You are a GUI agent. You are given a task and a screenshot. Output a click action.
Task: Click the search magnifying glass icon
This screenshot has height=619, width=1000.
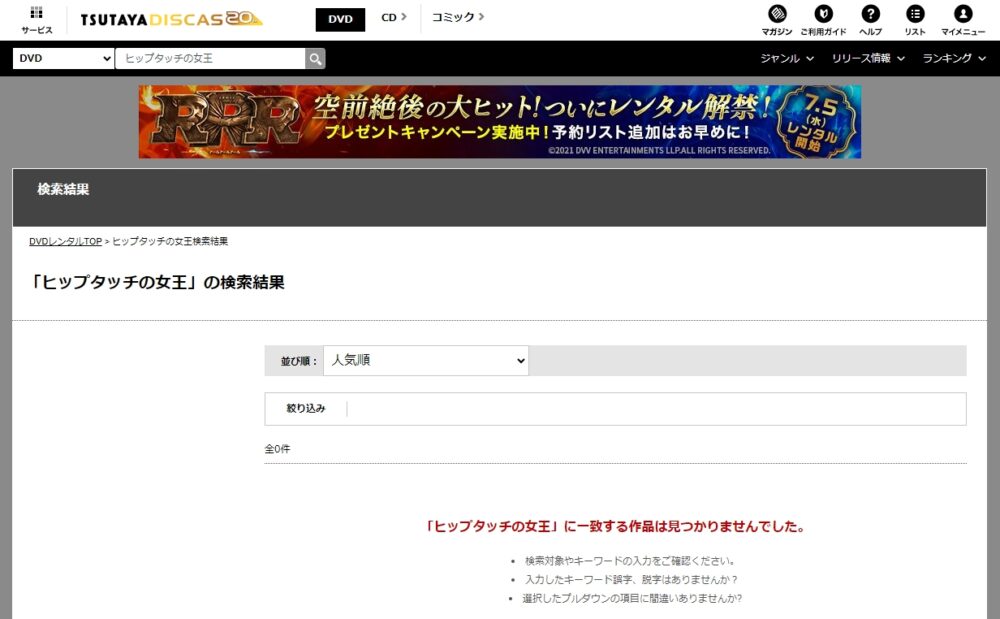click(315, 58)
